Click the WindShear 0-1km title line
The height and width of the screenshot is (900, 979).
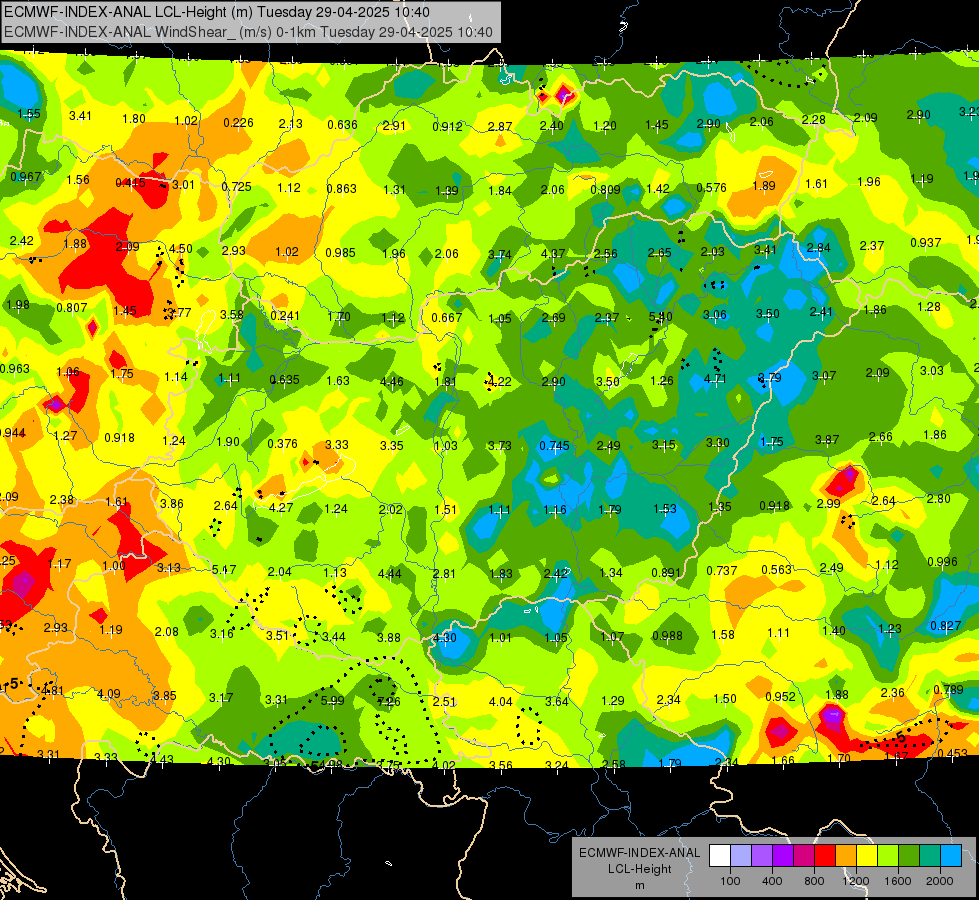point(248,32)
